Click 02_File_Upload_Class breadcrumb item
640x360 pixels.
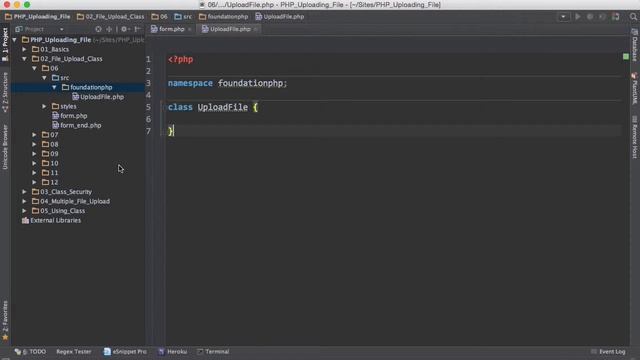coord(110,17)
